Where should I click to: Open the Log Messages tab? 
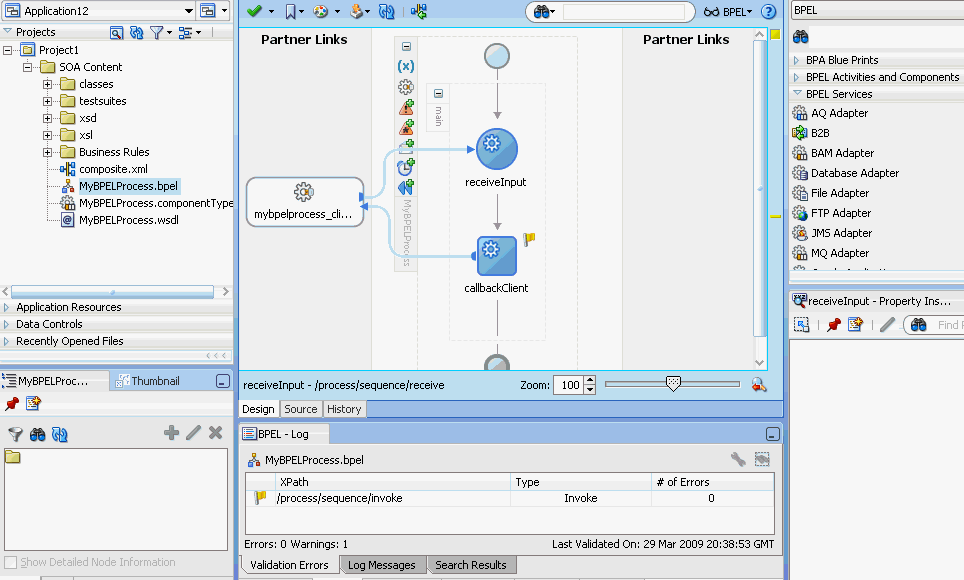coord(382,565)
